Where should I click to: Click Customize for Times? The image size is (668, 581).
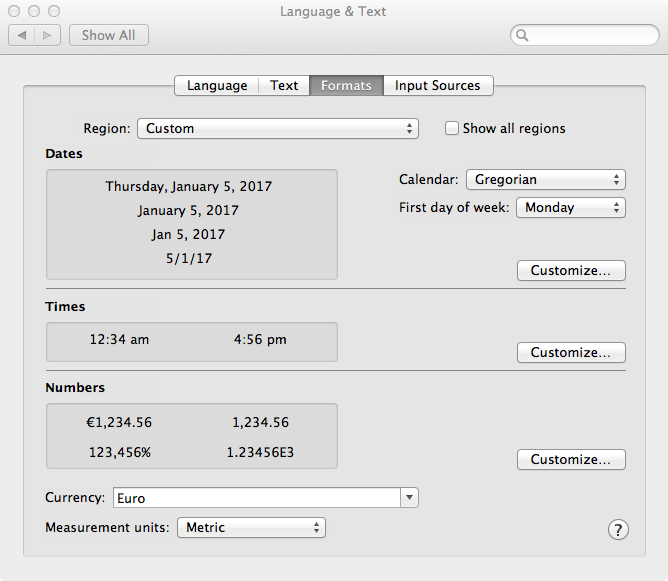(x=571, y=353)
